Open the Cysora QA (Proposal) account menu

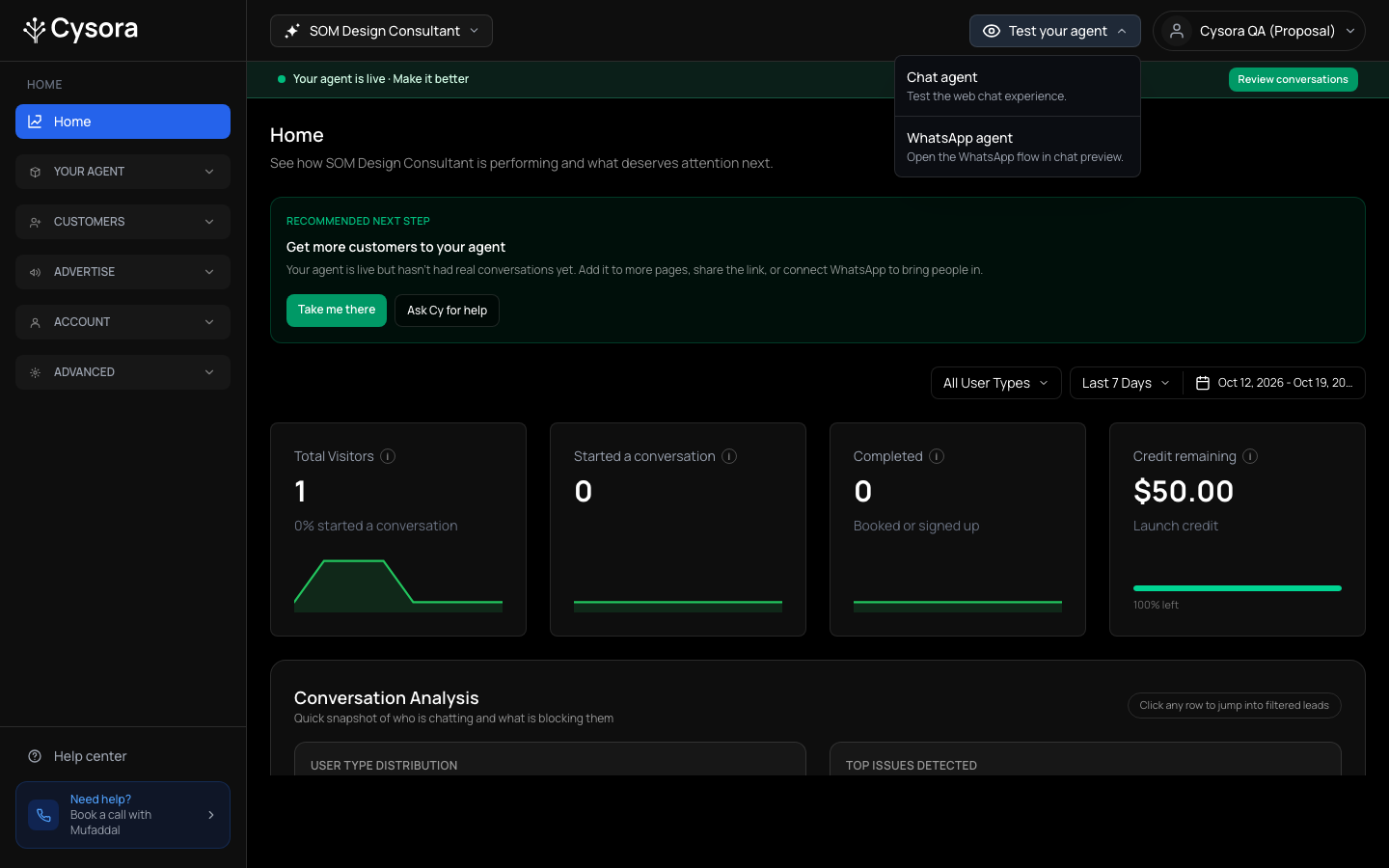coord(1259,31)
